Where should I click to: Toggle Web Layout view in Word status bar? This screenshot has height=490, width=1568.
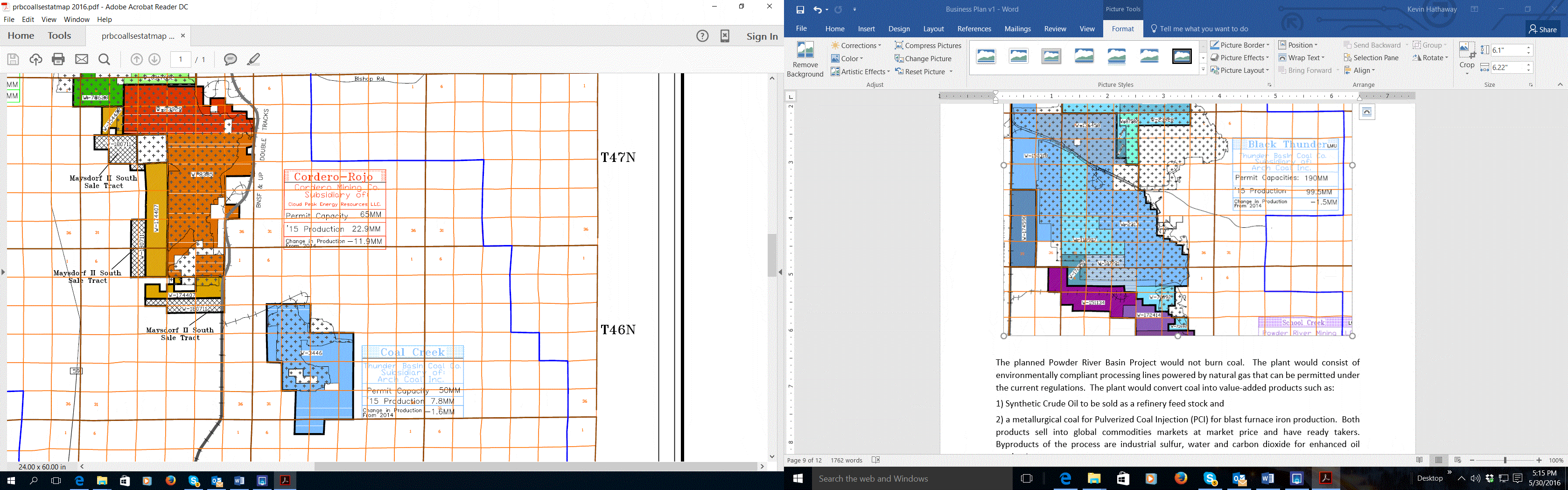click(x=1457, y=460)
